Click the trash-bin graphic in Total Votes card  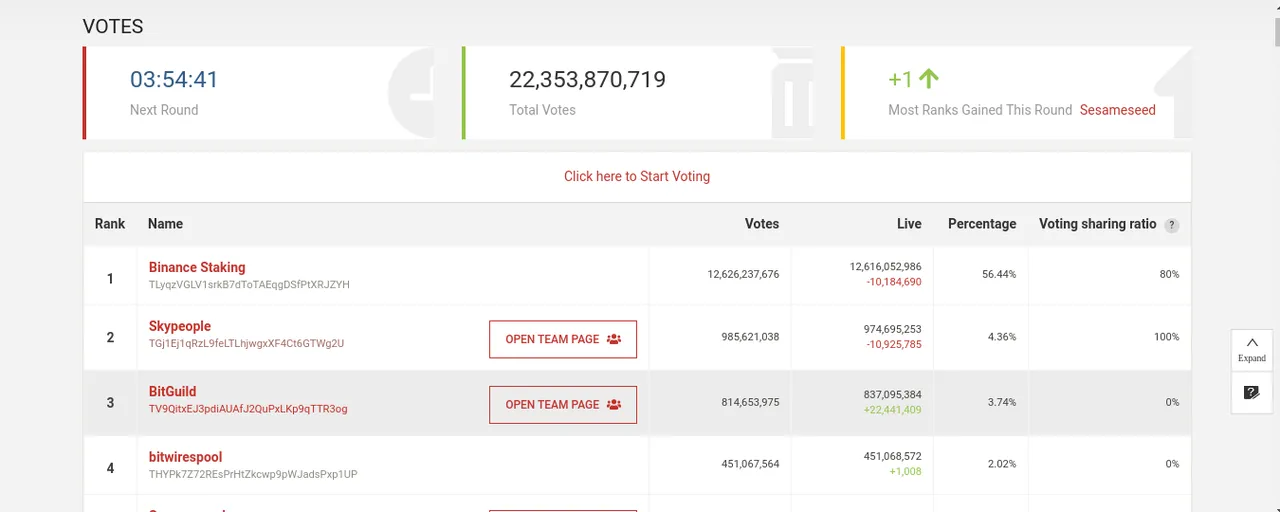point(792,92)
